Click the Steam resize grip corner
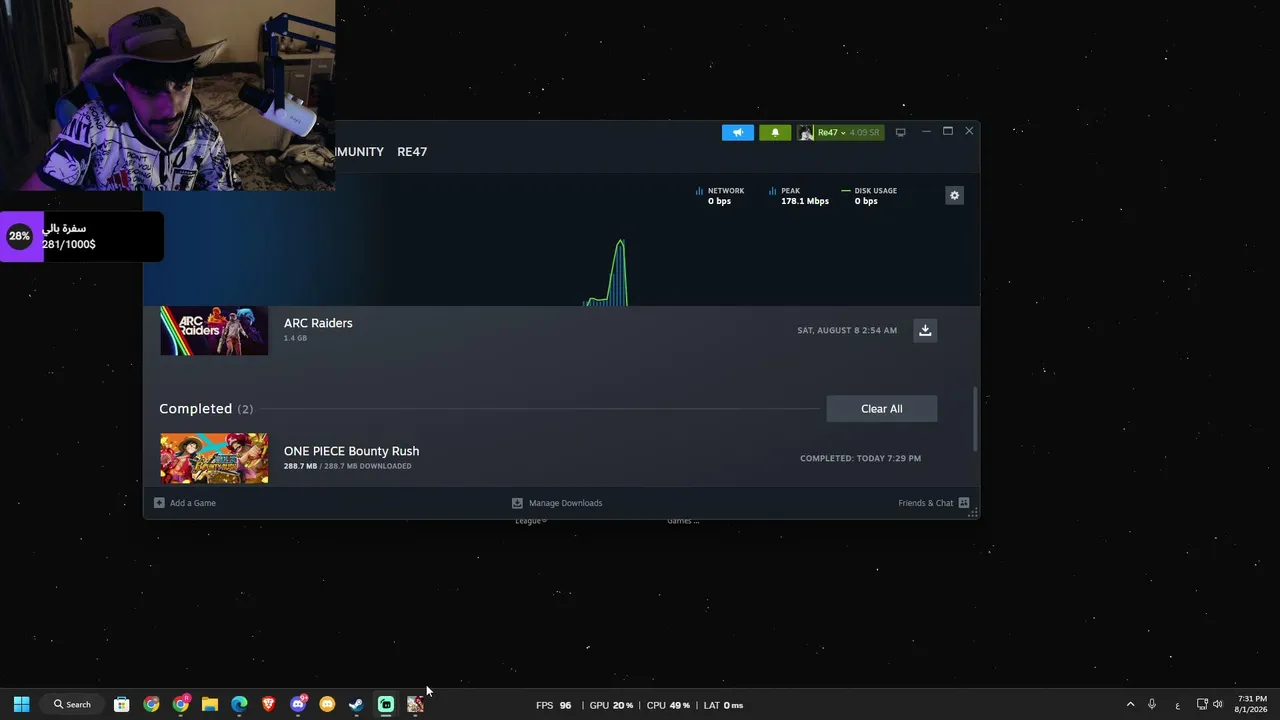1280x720 pixels. click(972, 511)
